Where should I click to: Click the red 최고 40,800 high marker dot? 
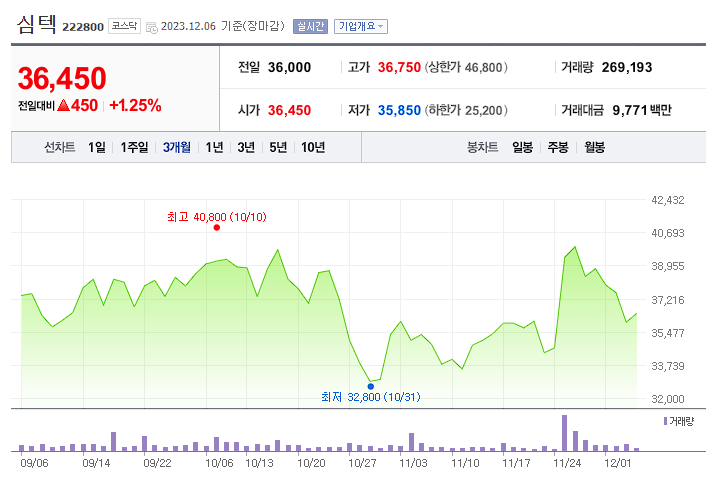217,228
